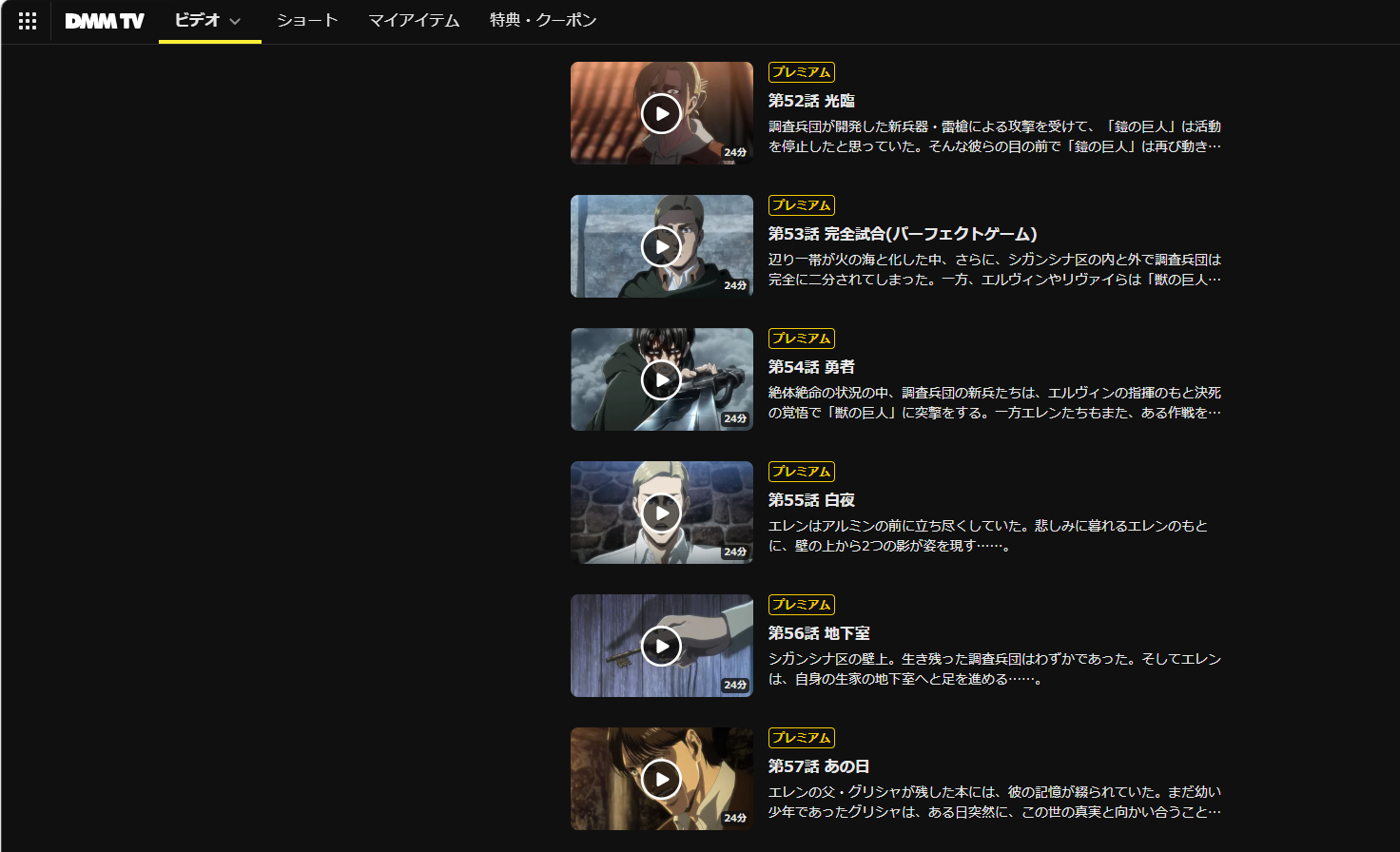Click description text of episode 53
Screen dimensions: 1400x852
[995, 270]
